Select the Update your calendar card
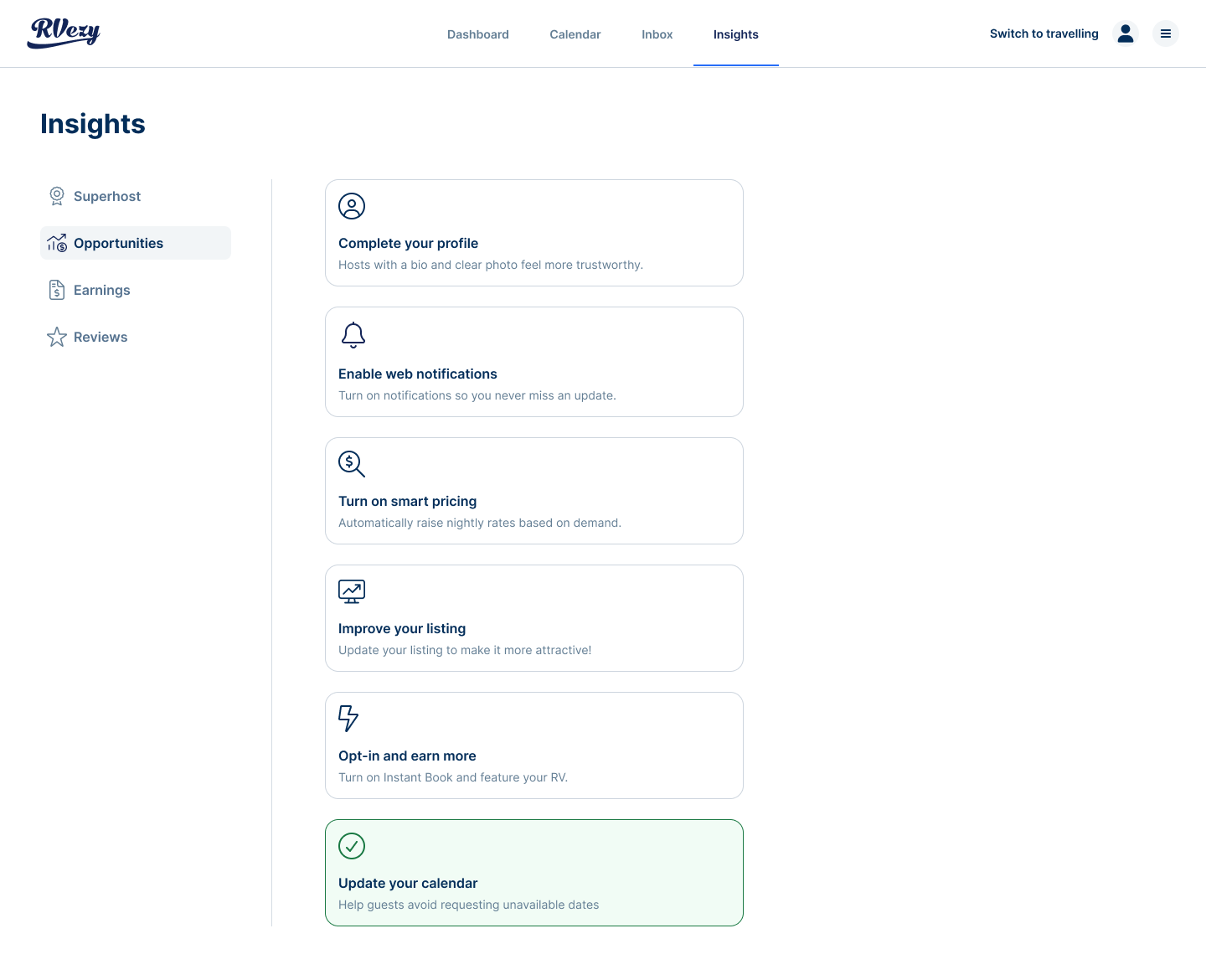Screen dimensions: 1206x980 533,873
